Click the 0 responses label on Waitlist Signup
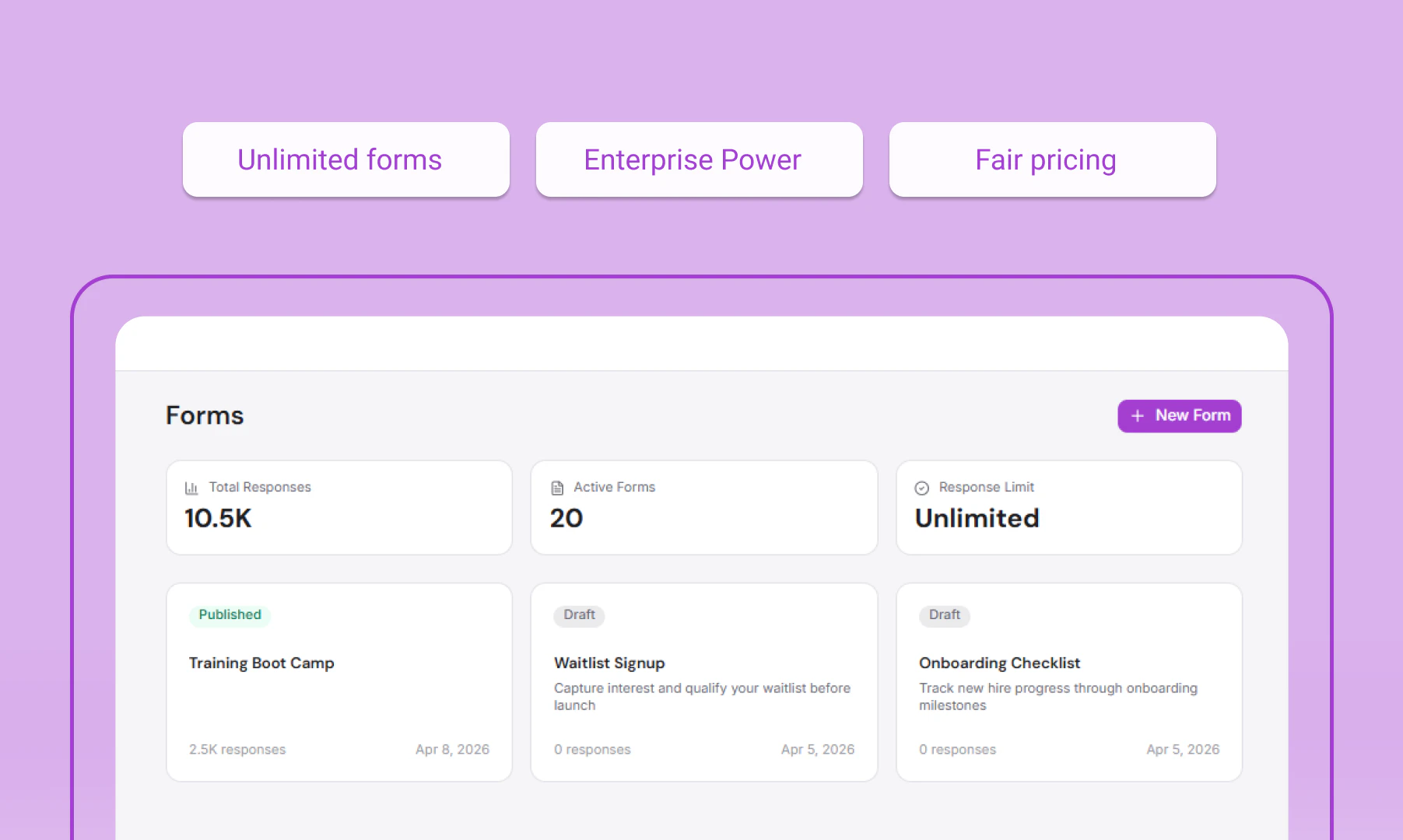This screenshot has height=840, width=1403. [591, 749]
